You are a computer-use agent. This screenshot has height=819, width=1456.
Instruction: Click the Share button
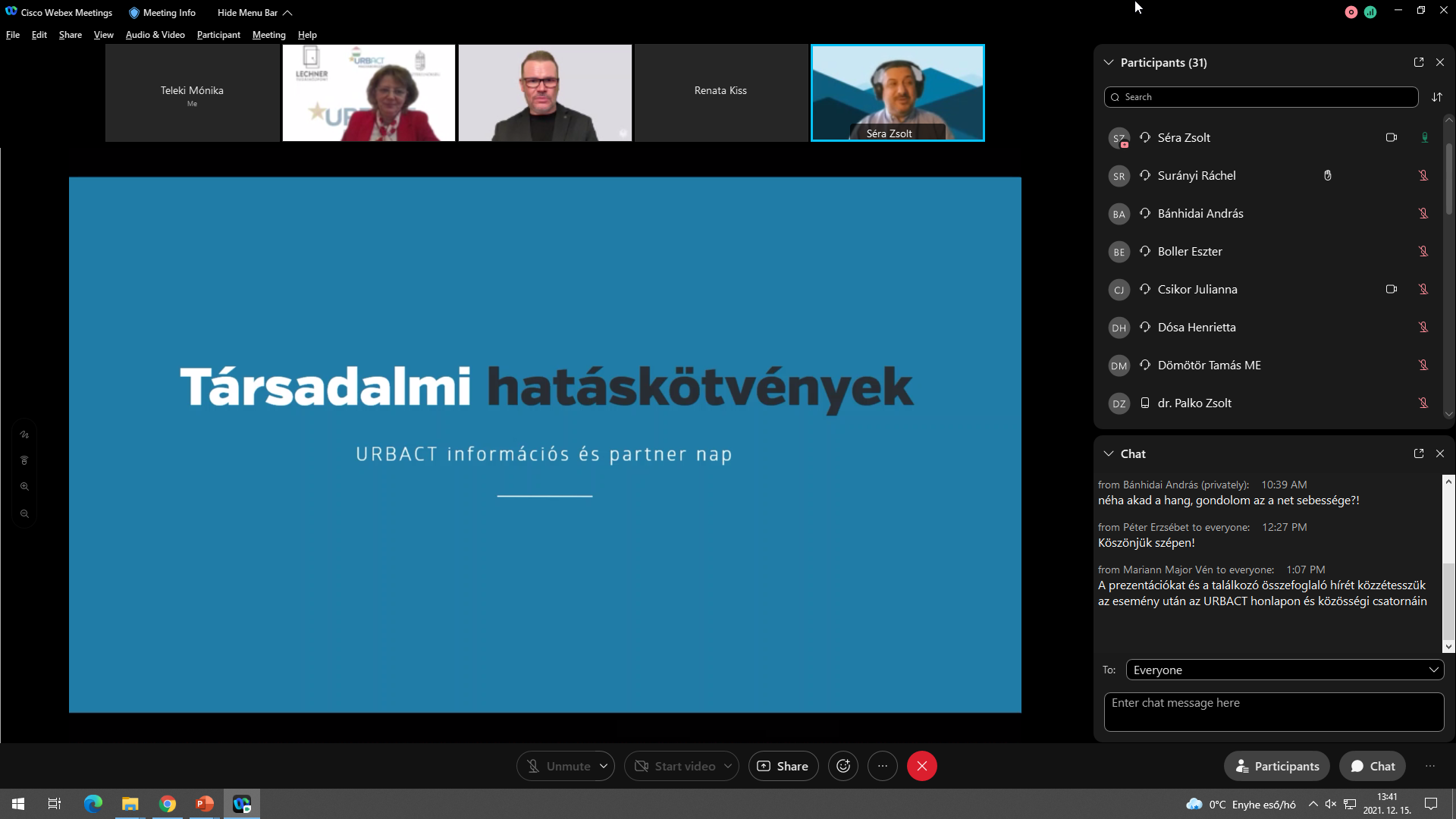pos(783,766)
